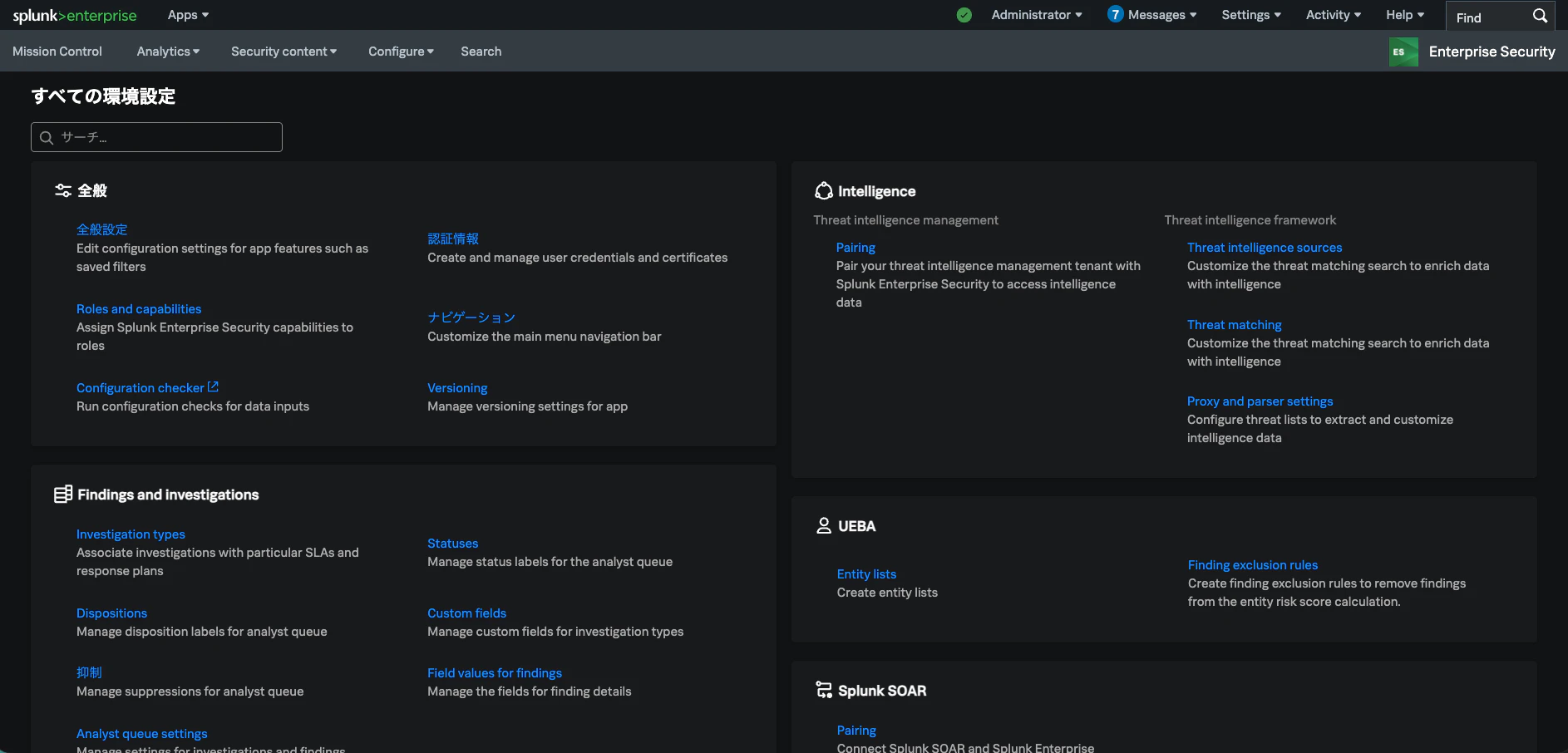
Task: Open Threat matching settings
Action: [1235, 325]
